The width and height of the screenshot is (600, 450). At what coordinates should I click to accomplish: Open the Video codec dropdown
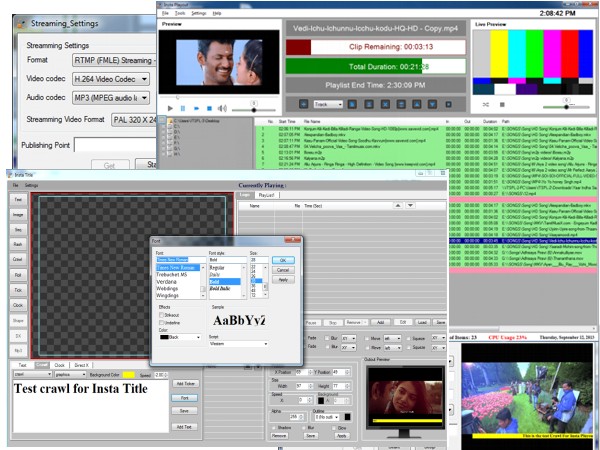pos(111,79)
